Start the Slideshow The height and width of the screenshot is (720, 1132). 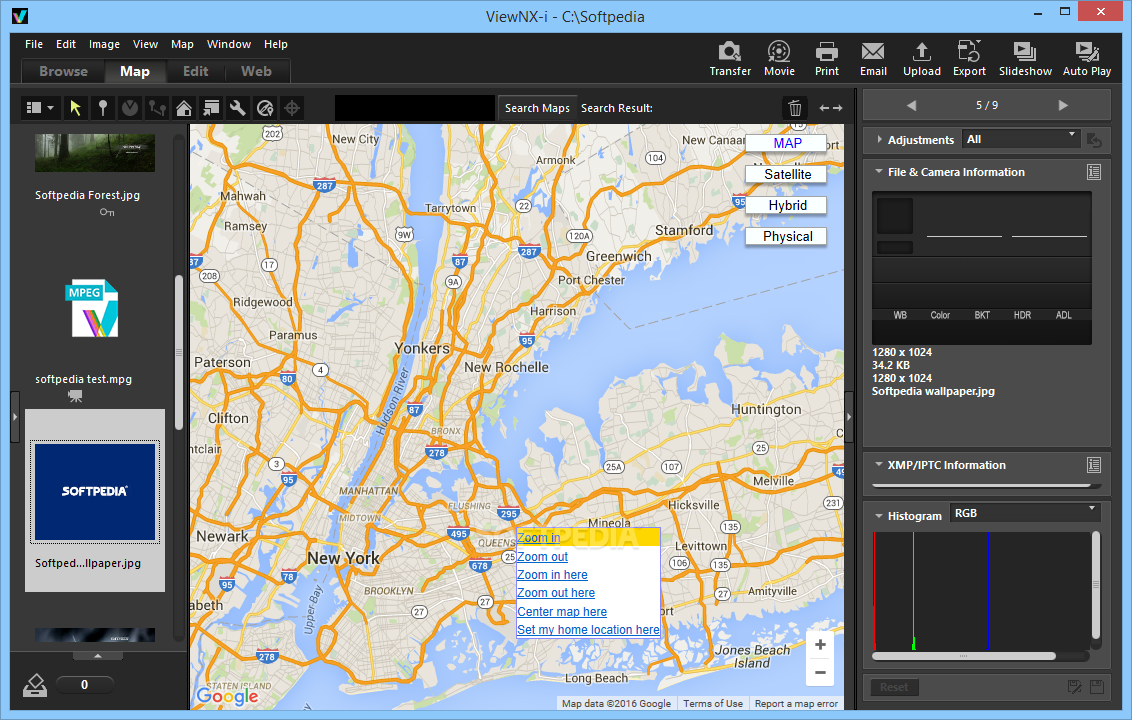(1025, 58)
